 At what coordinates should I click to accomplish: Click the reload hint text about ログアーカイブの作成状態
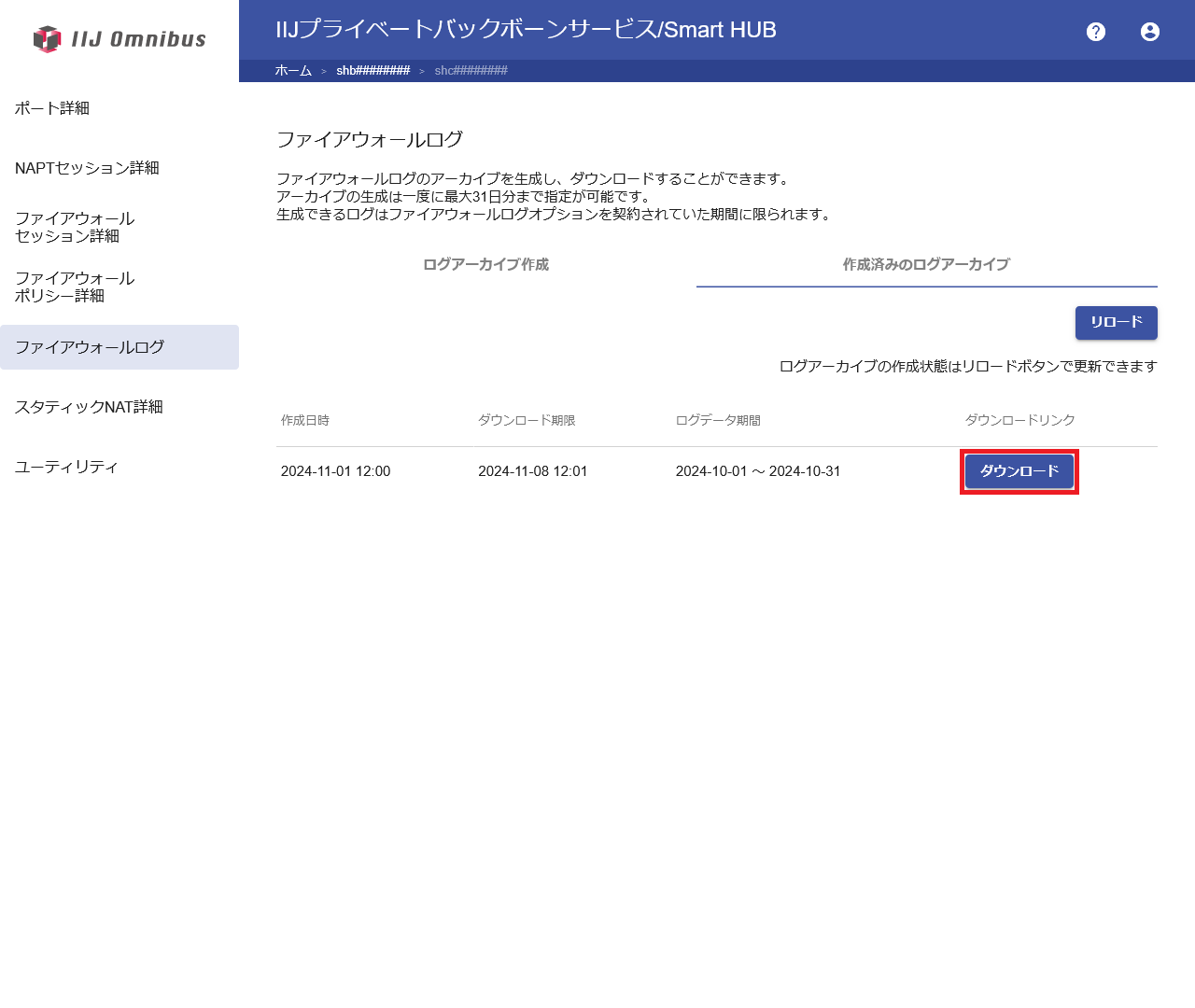[968, 367]
